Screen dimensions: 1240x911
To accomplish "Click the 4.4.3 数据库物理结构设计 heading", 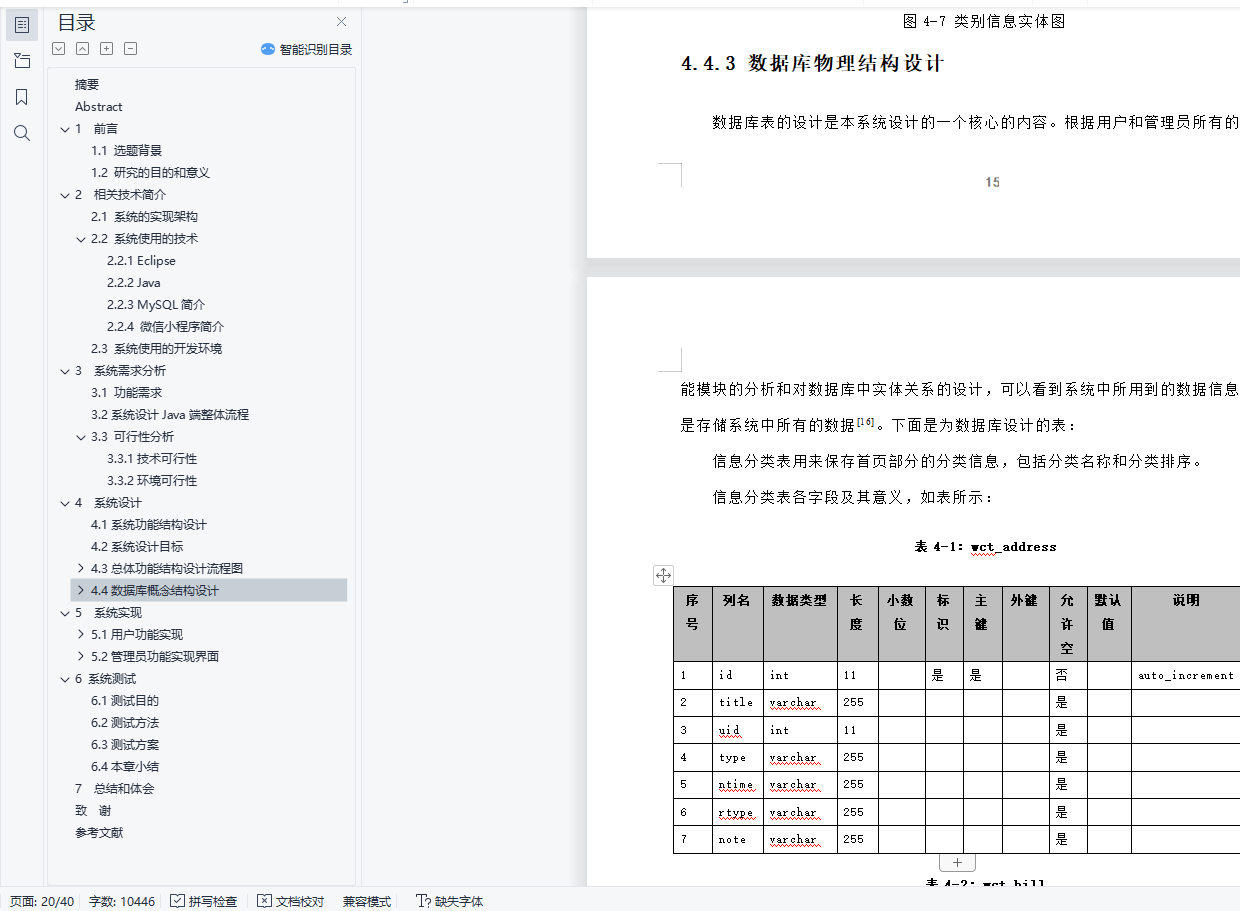I will [x=813, y=63].
